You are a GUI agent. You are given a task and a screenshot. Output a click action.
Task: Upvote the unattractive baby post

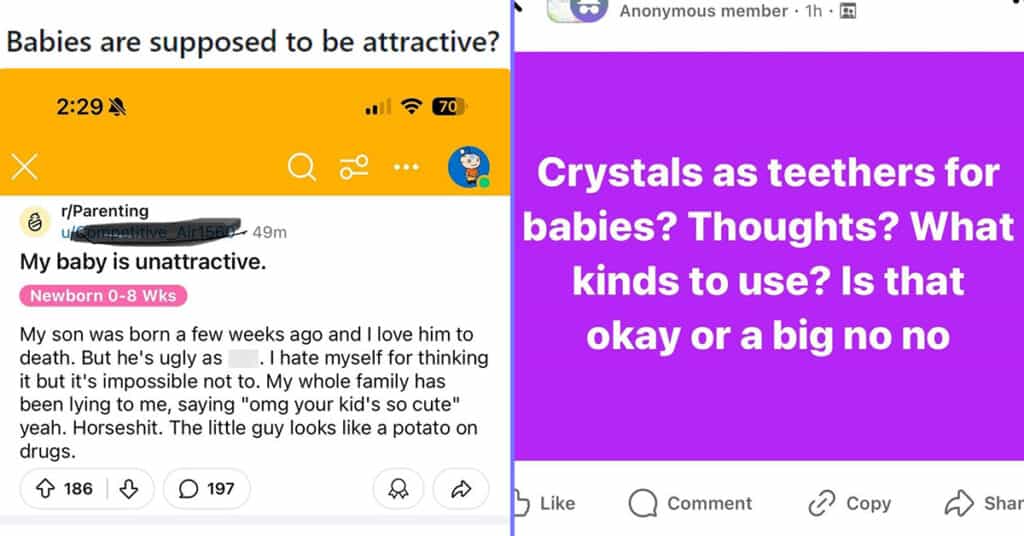[x=45, y=488]
